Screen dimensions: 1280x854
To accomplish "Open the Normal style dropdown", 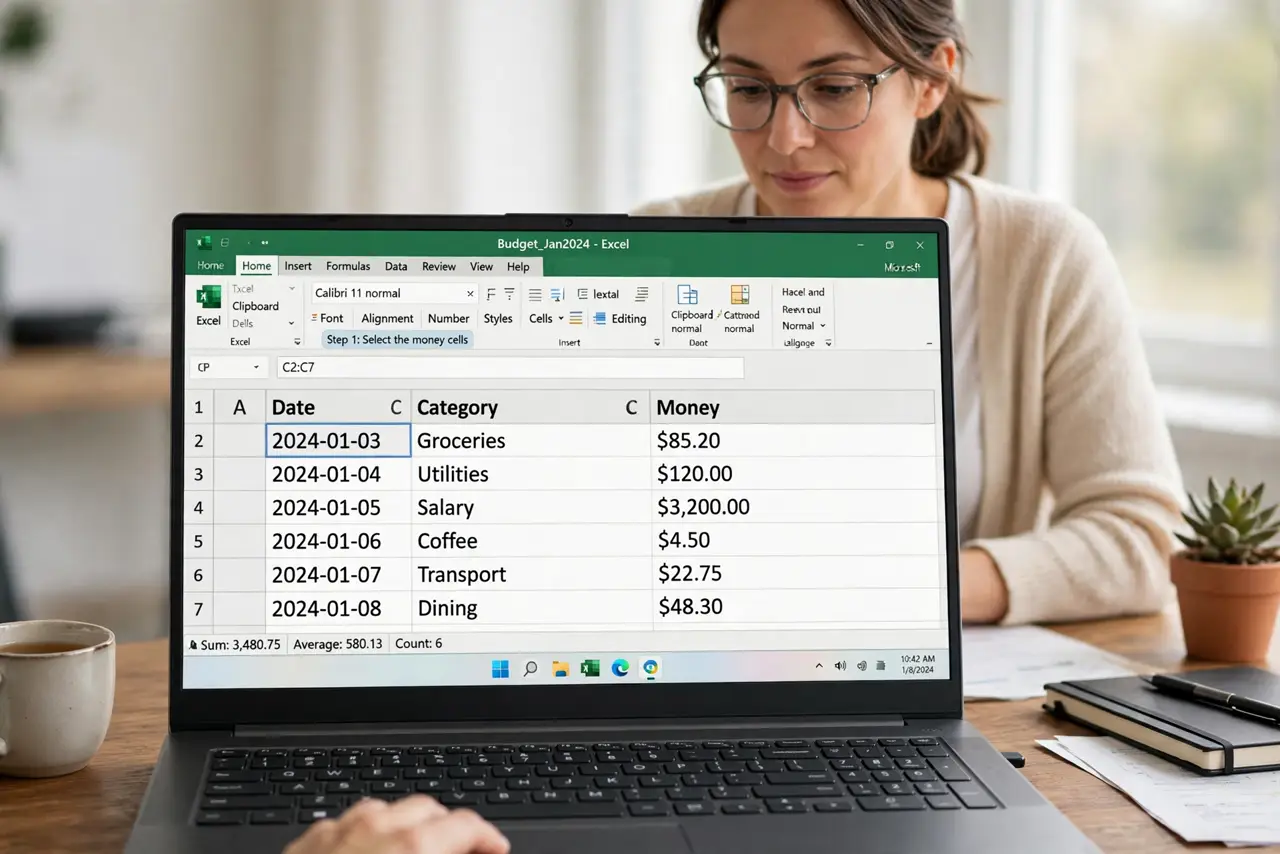I will click(823, 326).
